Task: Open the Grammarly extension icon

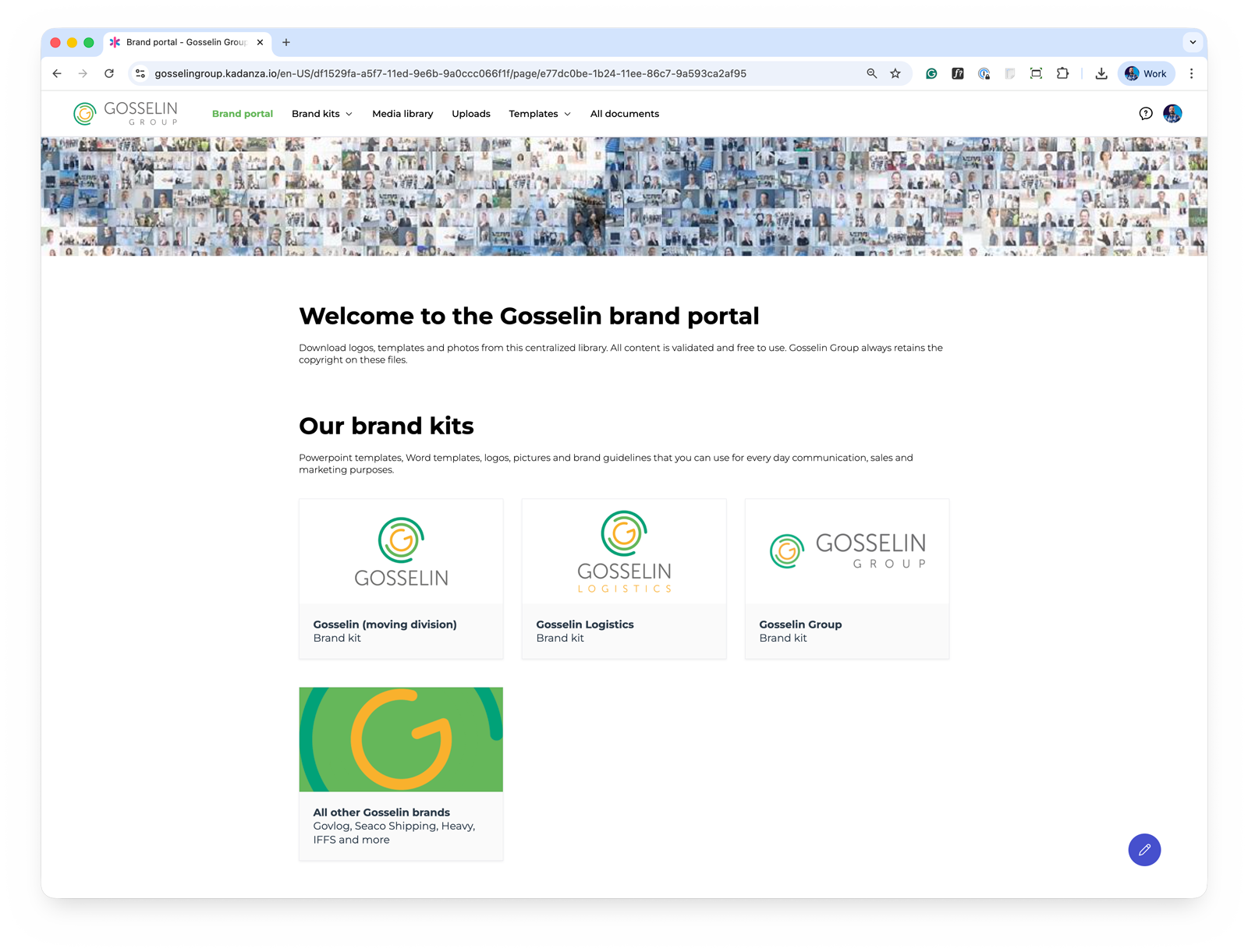Action: [931, 73]
